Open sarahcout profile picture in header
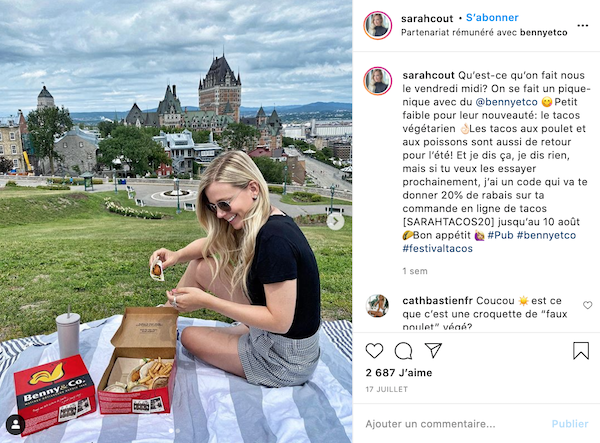 [x=378, y=26]
